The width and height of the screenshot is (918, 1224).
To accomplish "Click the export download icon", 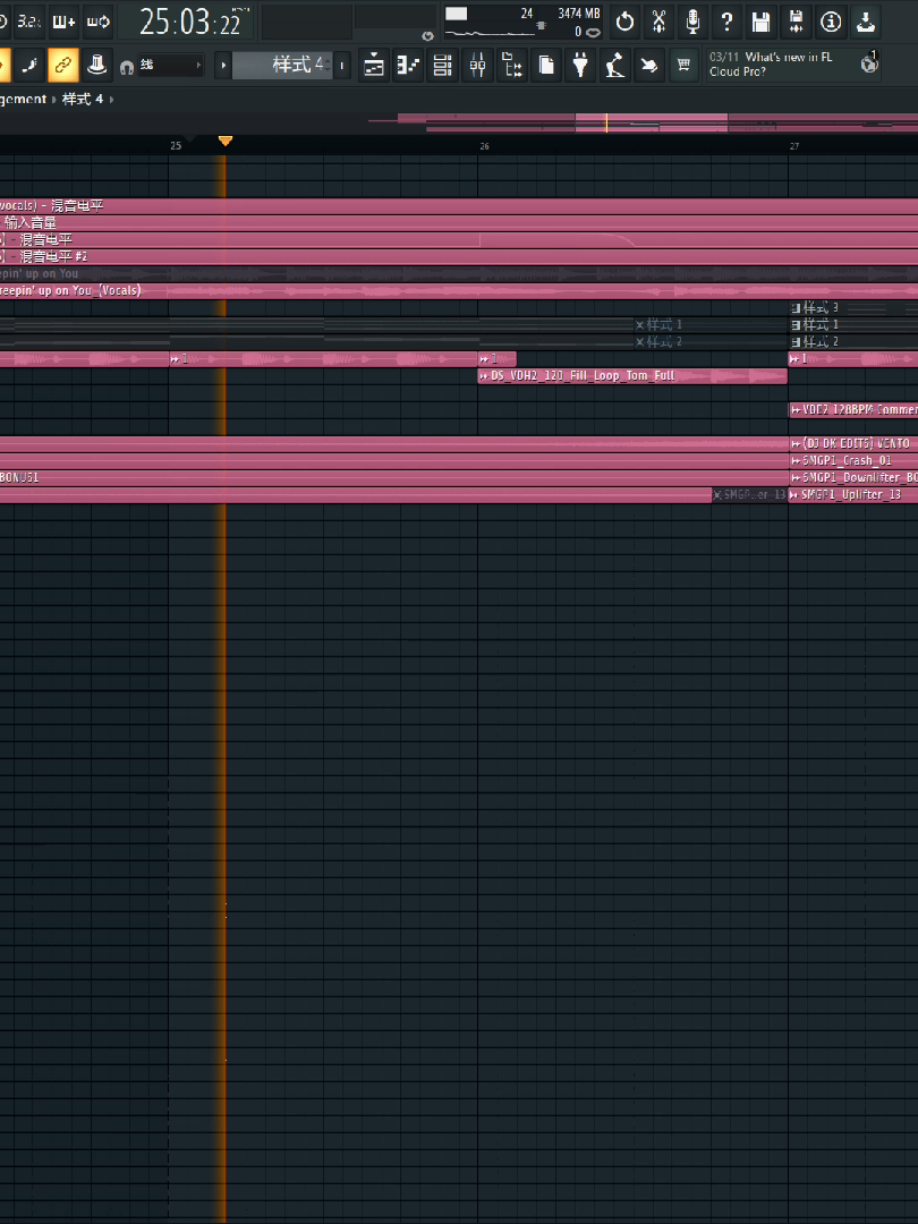I will (x=865, y=21).
